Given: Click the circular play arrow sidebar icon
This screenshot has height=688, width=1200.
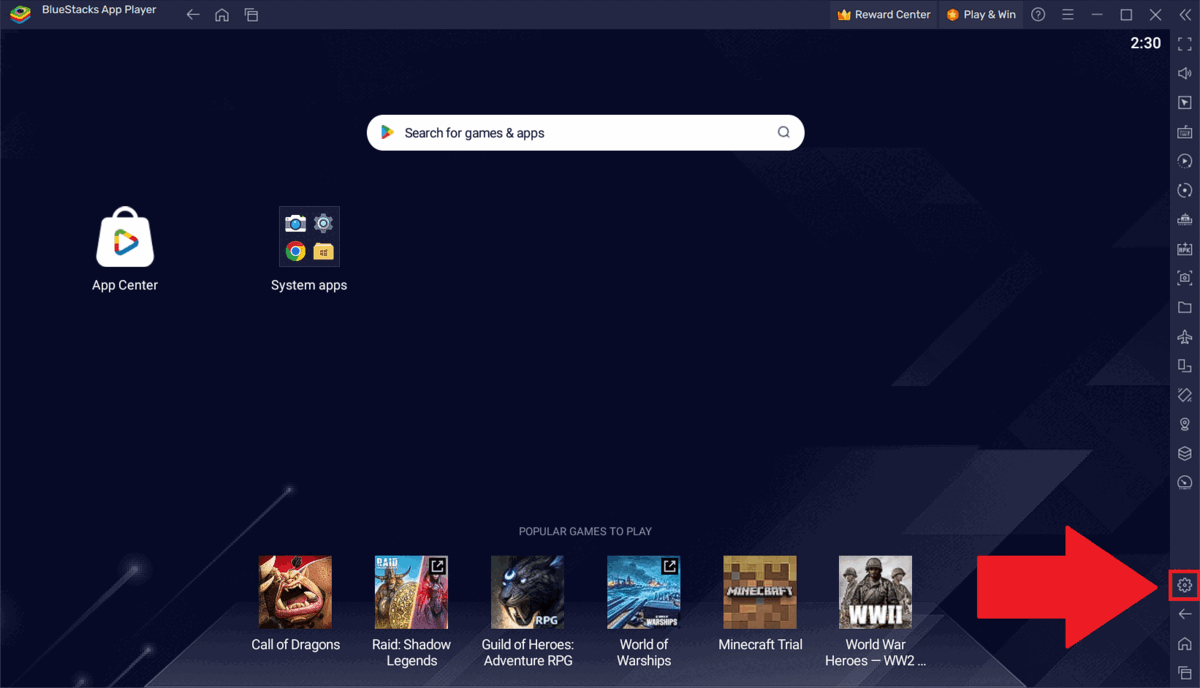Looking at the screenshot, I should [x=1185, y=161].
